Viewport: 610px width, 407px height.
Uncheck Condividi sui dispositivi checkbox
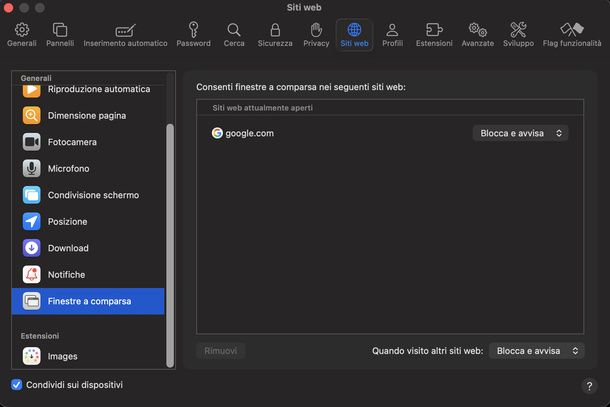(17, 384)
